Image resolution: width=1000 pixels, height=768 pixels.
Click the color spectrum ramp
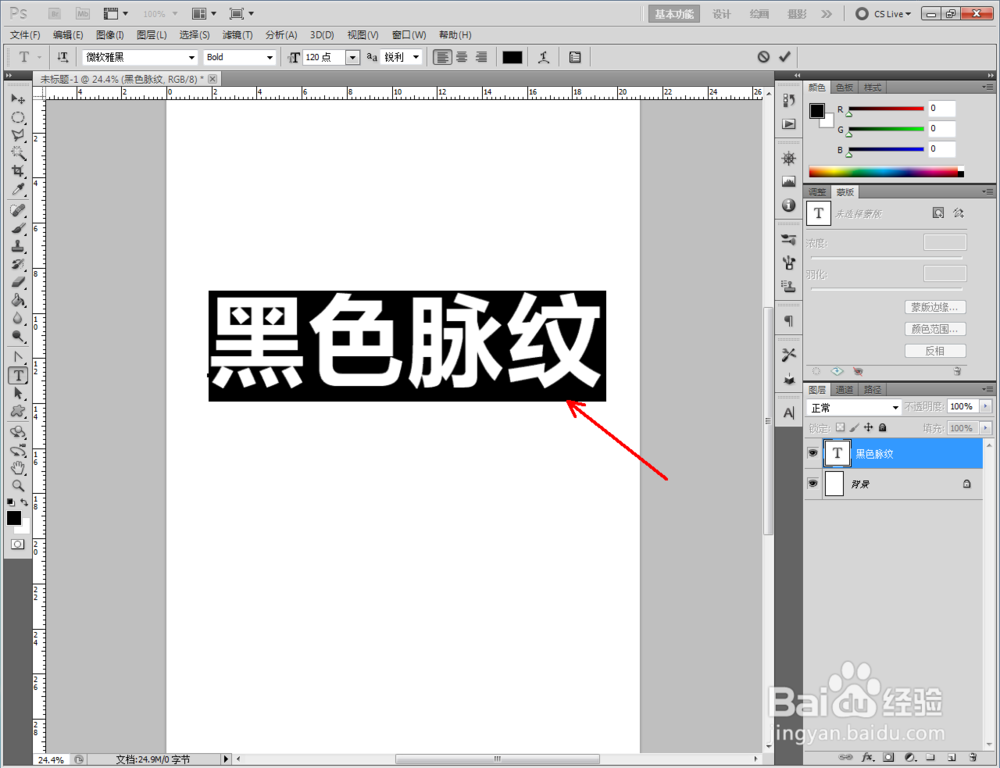coord(886,172)
